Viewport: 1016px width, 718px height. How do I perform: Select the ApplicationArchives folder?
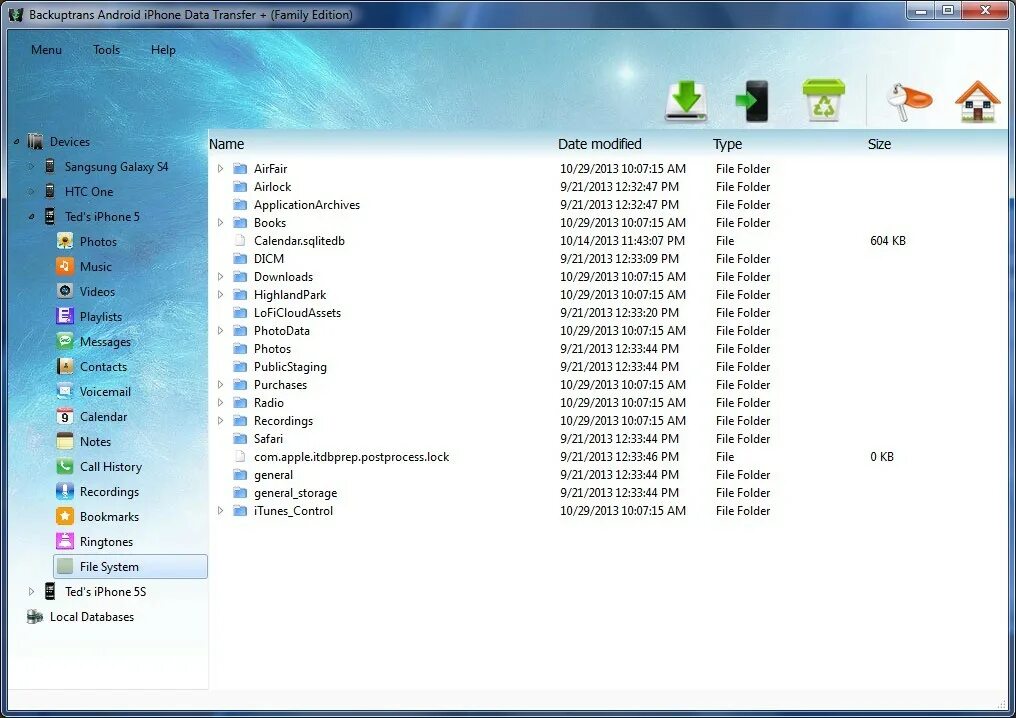pyautogui.click(x=306, y=205)
